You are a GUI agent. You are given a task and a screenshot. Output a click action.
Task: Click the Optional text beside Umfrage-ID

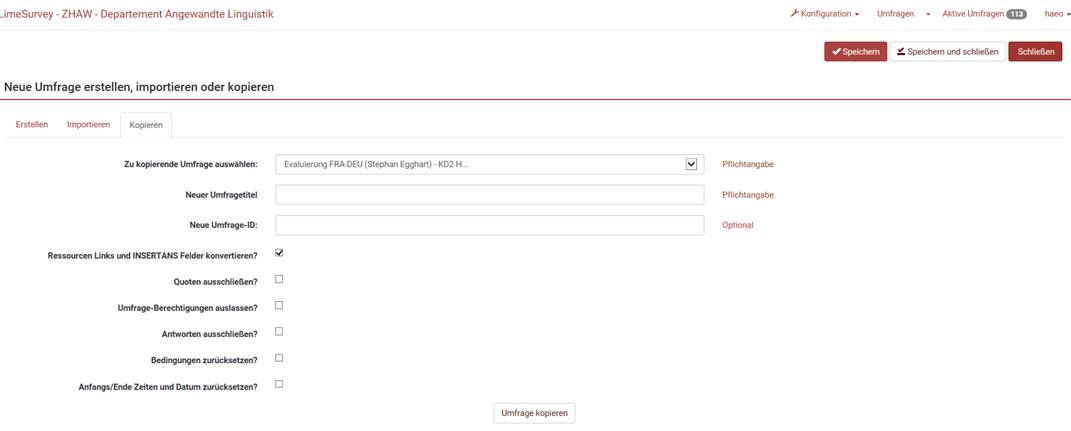[738, 225]
